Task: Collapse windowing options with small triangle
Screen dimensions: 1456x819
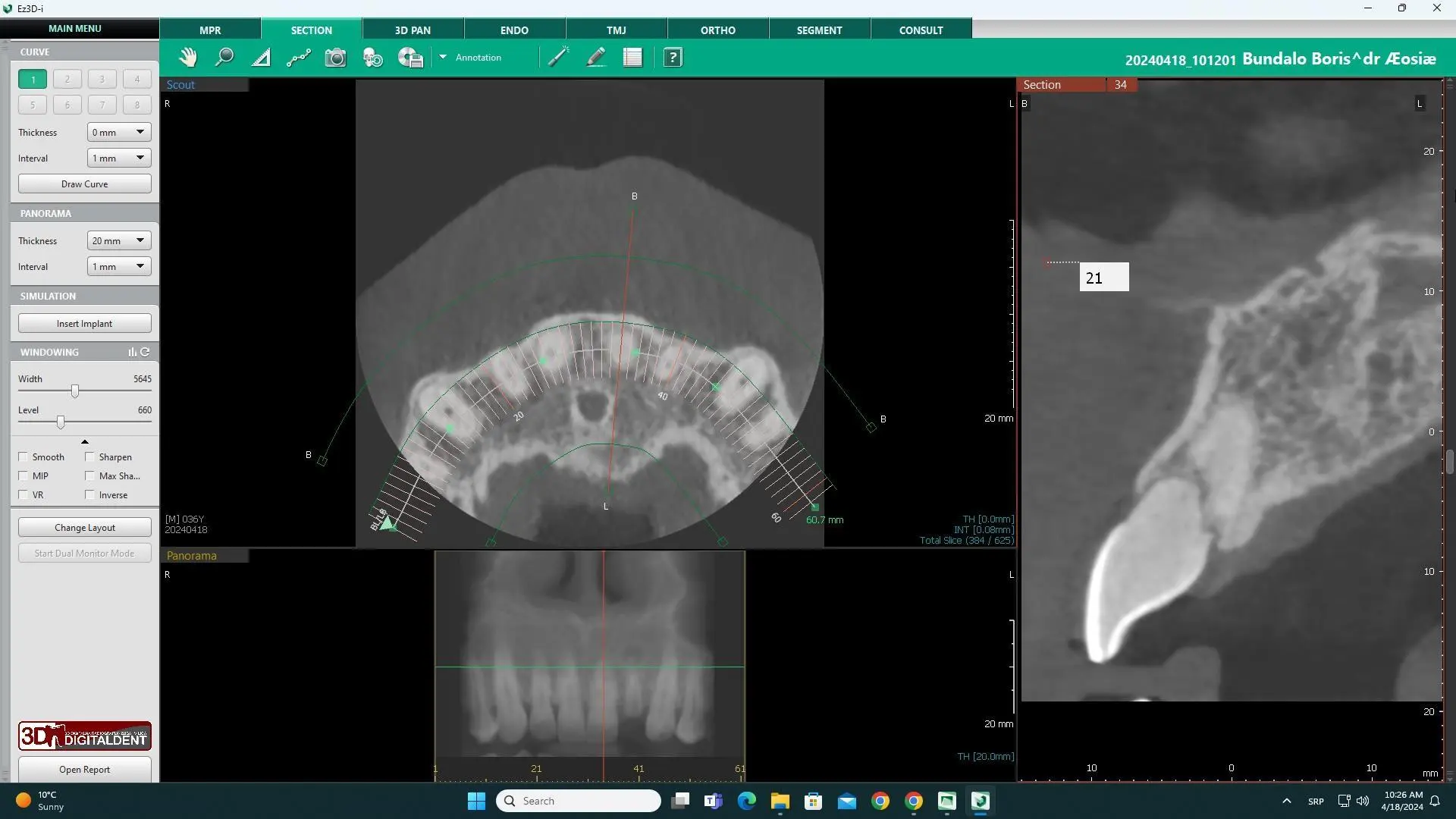Action: 85,441
